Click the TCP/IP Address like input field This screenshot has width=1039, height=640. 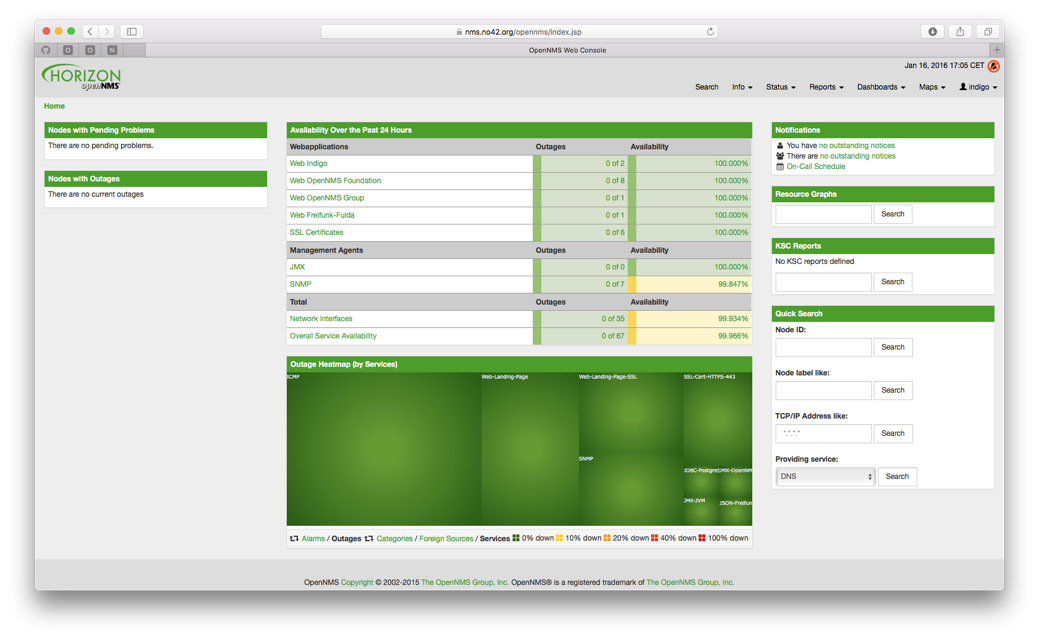point(823,434)
